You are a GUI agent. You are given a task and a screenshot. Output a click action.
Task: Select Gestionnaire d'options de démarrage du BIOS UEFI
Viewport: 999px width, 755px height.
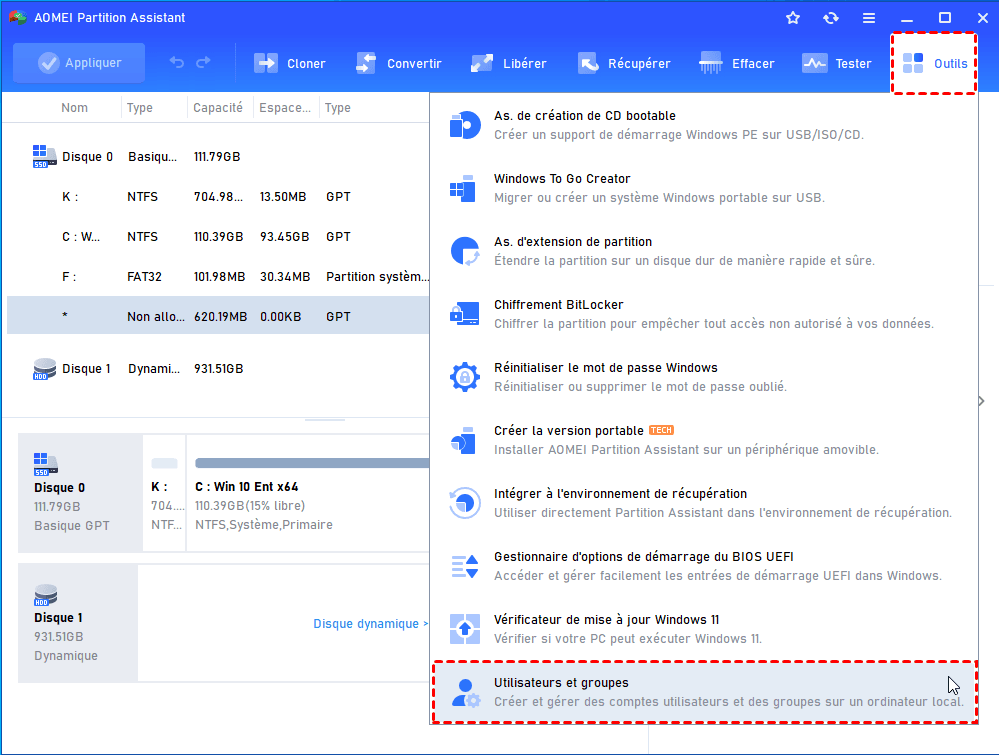click(x=704, y=566)
